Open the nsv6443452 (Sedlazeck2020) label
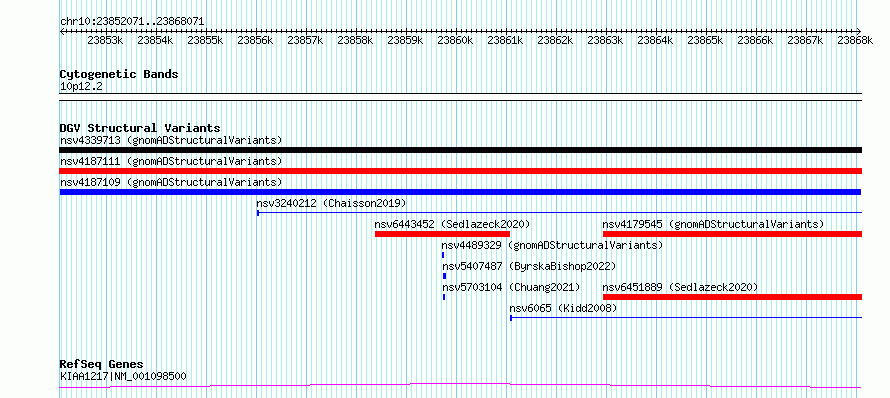This screenshot has height=398, width=890. coord(452,224)
